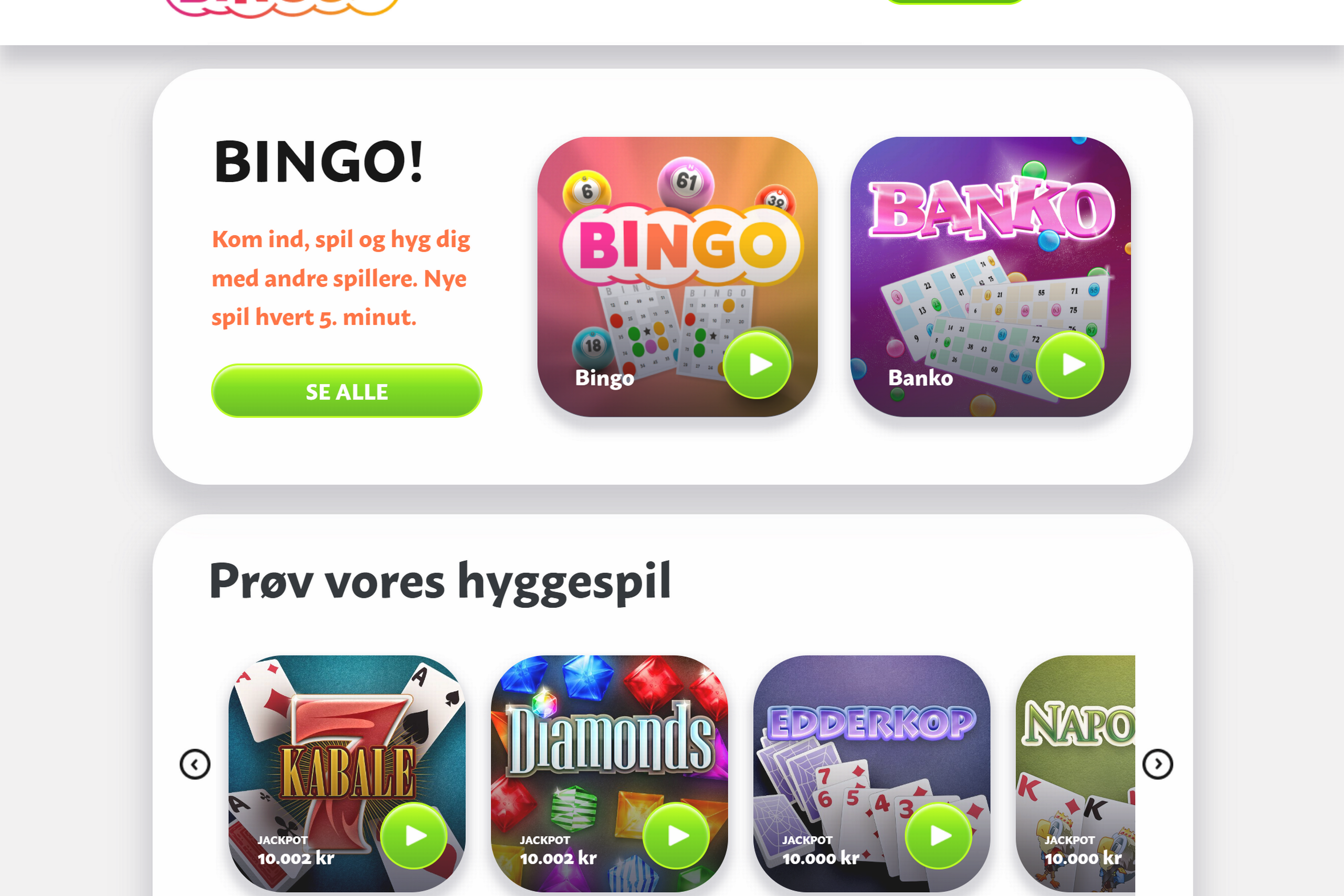Screen dimensions: 1344x896
Task: Open the Bingo game tile artwork
Action: (x=677, y=277)
